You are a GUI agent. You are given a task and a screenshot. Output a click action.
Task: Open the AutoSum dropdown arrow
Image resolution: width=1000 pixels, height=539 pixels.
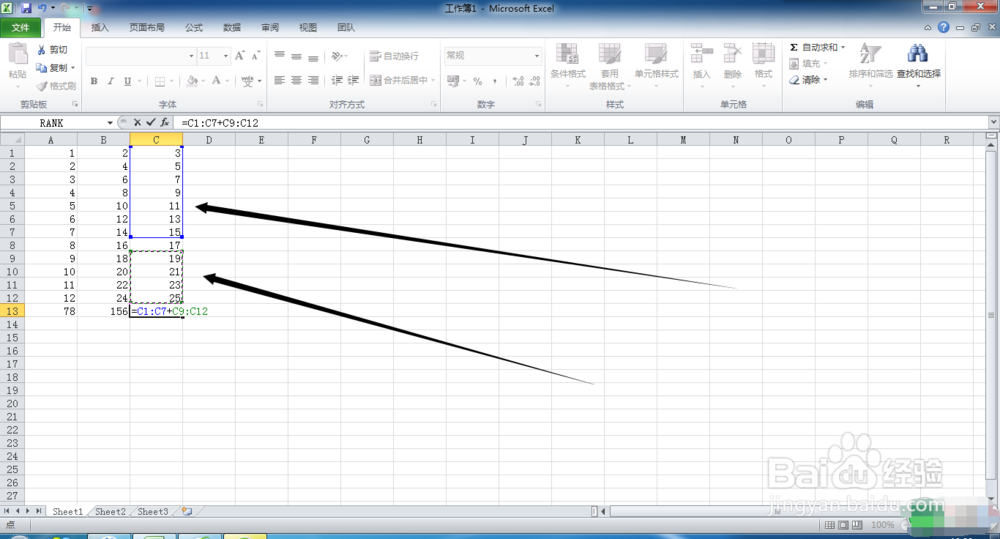tap(843, 48)
